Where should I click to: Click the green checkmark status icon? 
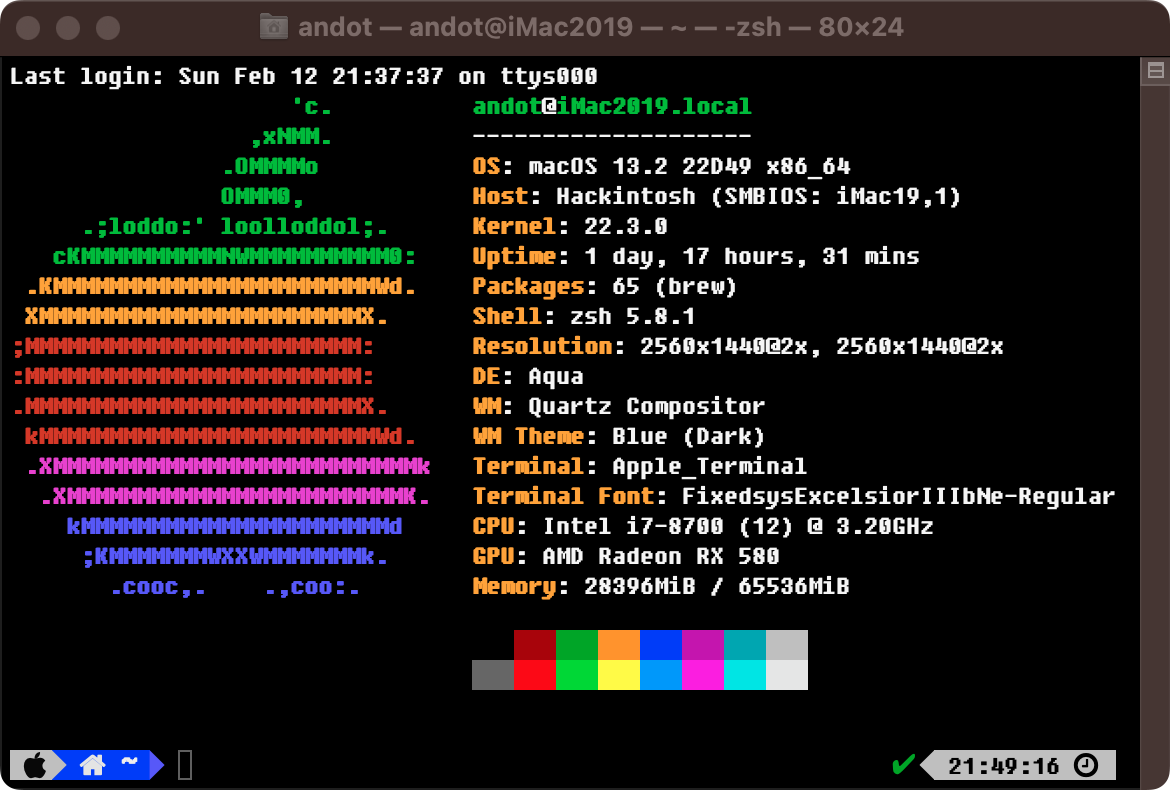click(x=903, y=764)
